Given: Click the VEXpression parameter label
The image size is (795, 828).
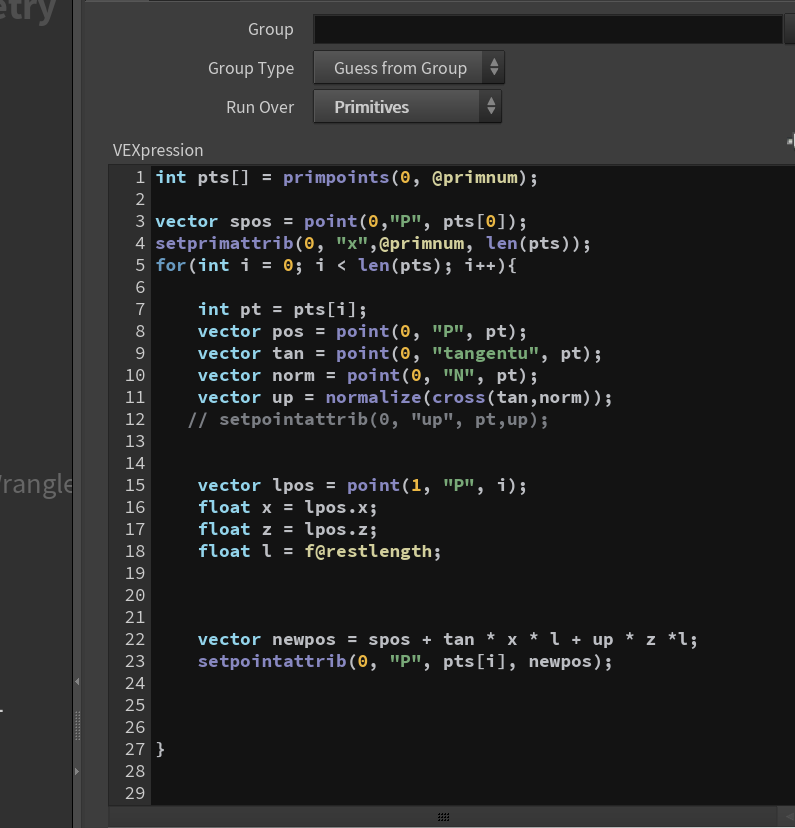Looking at the screenshot, I should point(158,150).
